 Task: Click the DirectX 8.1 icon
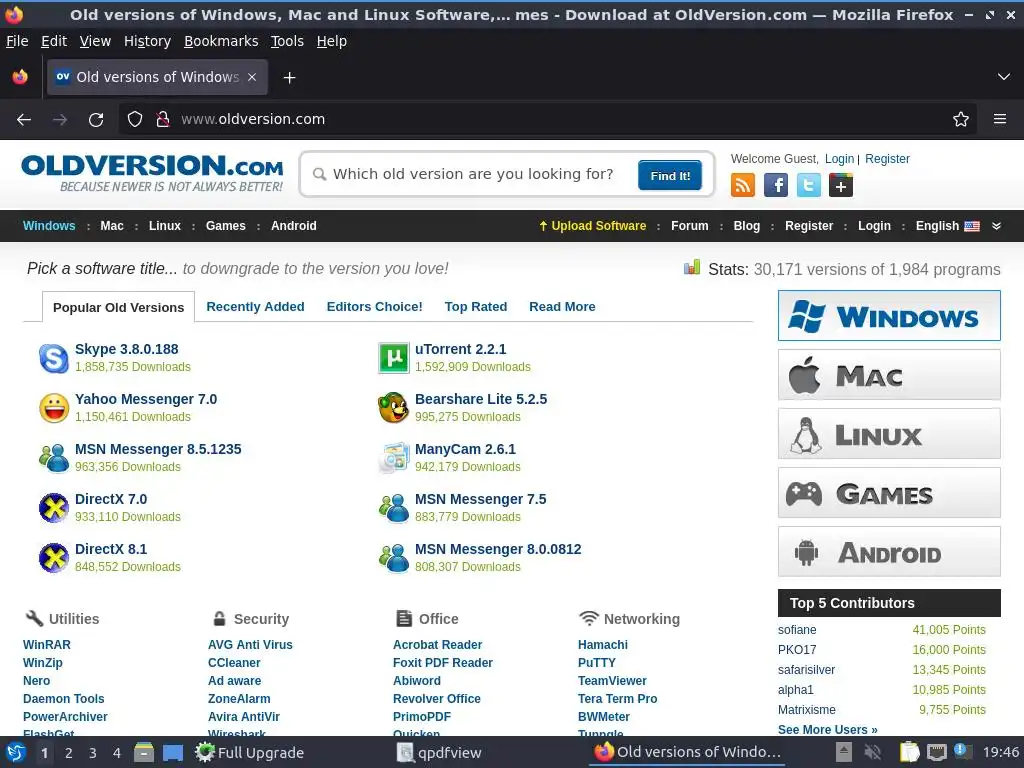point(54,558)
